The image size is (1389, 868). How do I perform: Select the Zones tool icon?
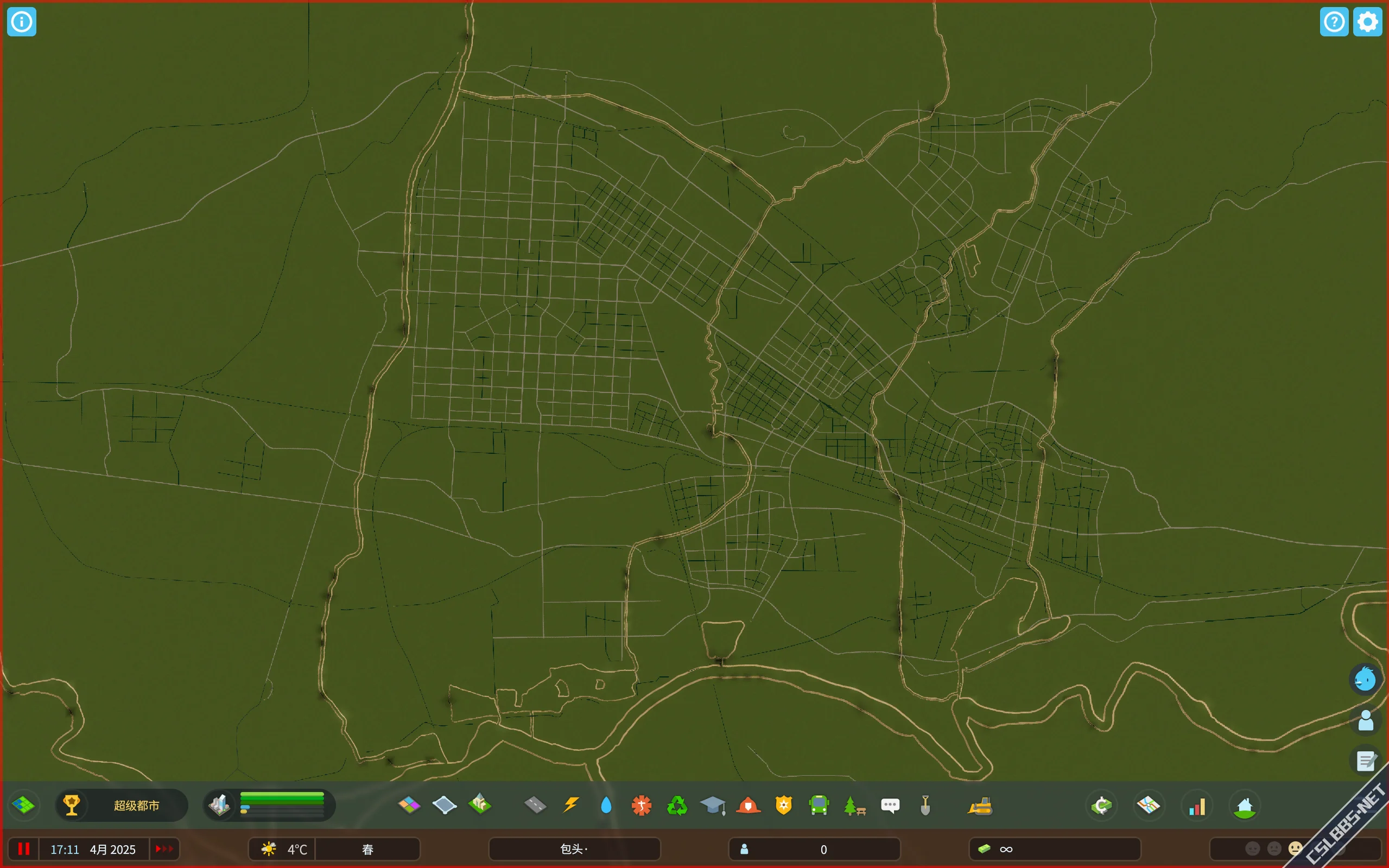pos(409,805)
